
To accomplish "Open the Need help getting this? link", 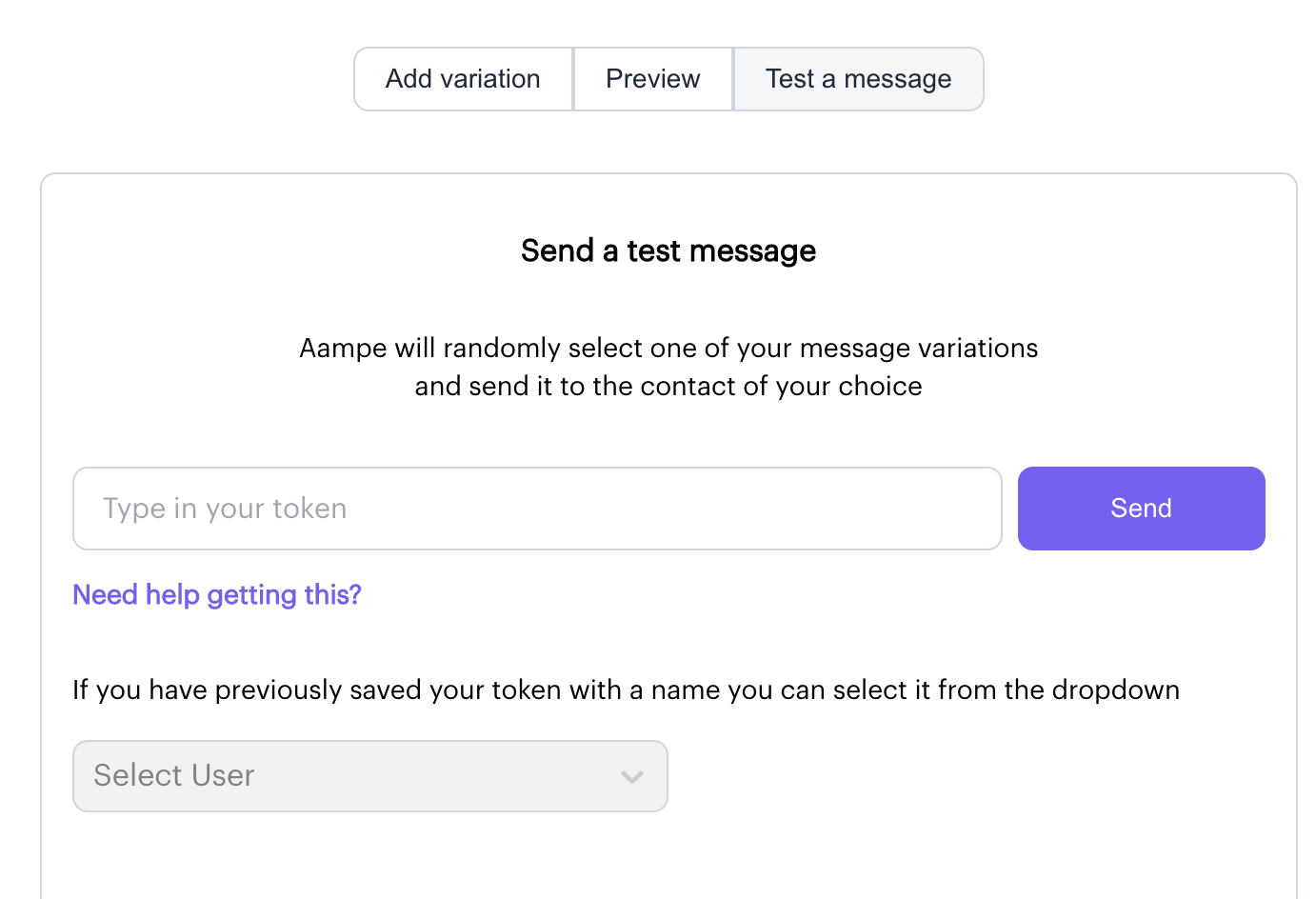I will [217, 595].
